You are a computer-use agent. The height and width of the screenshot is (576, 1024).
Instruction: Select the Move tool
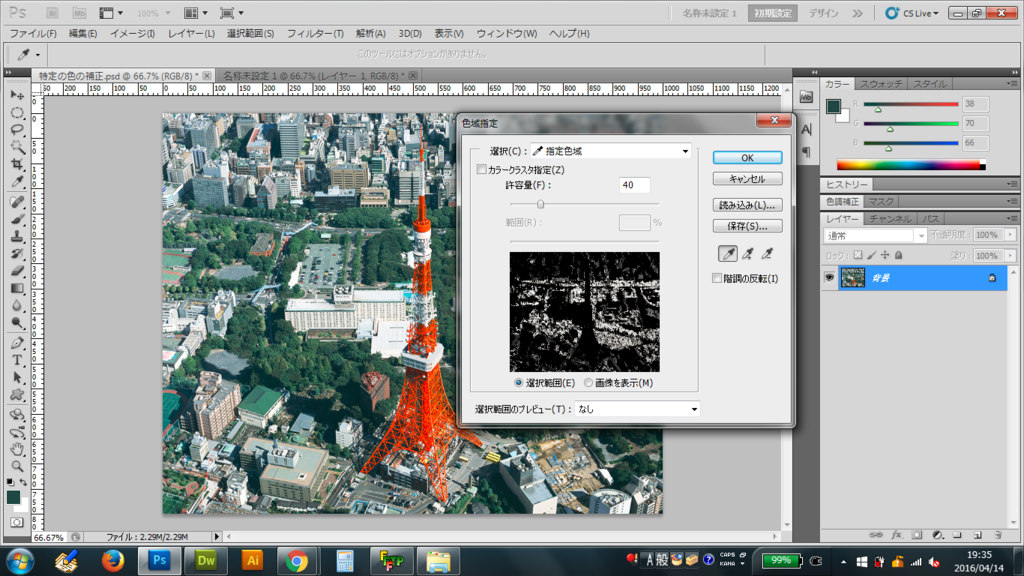pos(17,95)
